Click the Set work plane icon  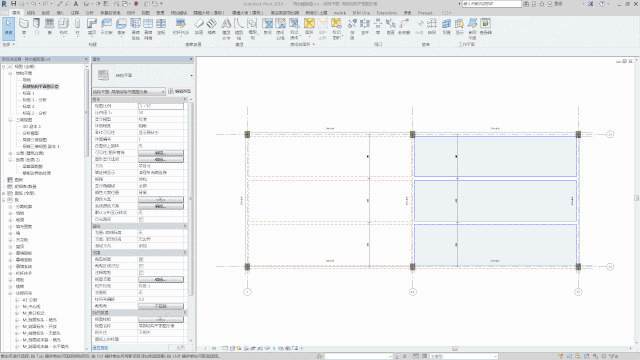pos(447,27)
